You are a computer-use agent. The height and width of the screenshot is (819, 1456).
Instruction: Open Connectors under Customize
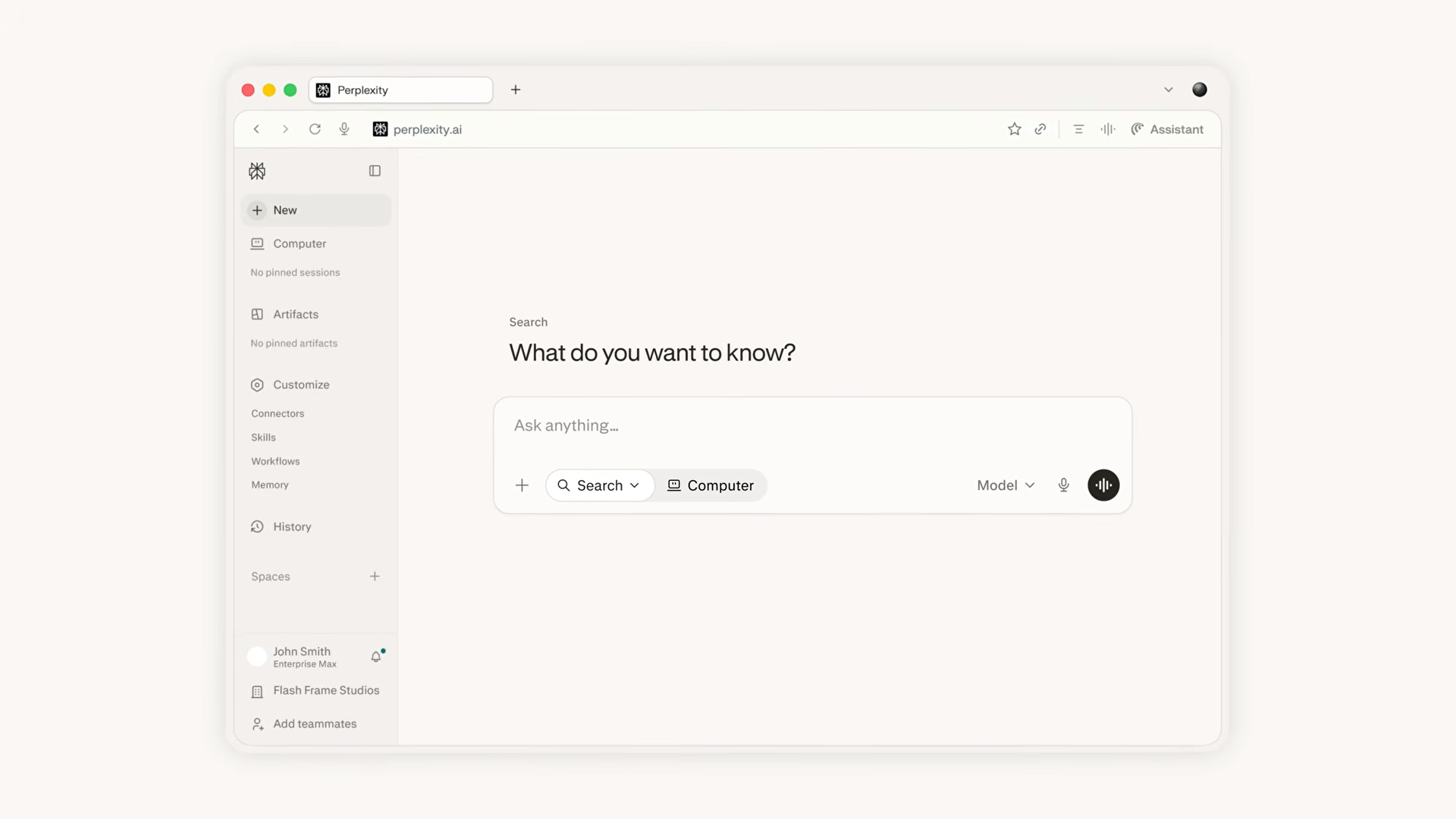[x=278, y=413]
